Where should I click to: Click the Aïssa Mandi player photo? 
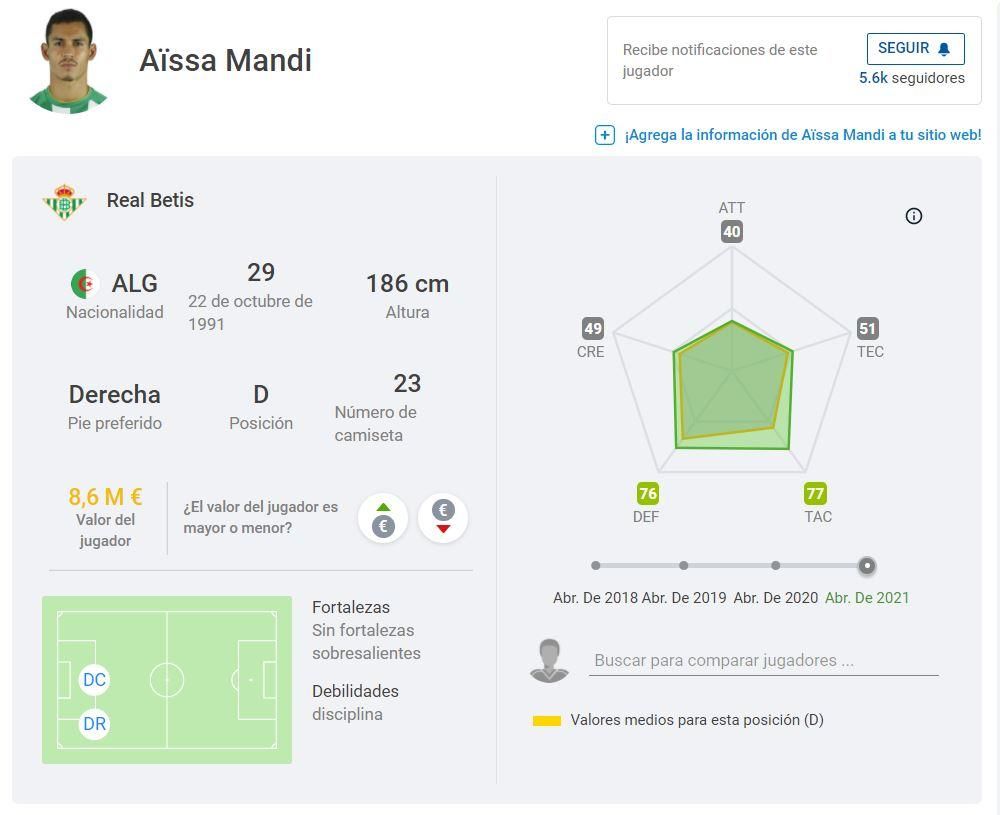point(68,62)
